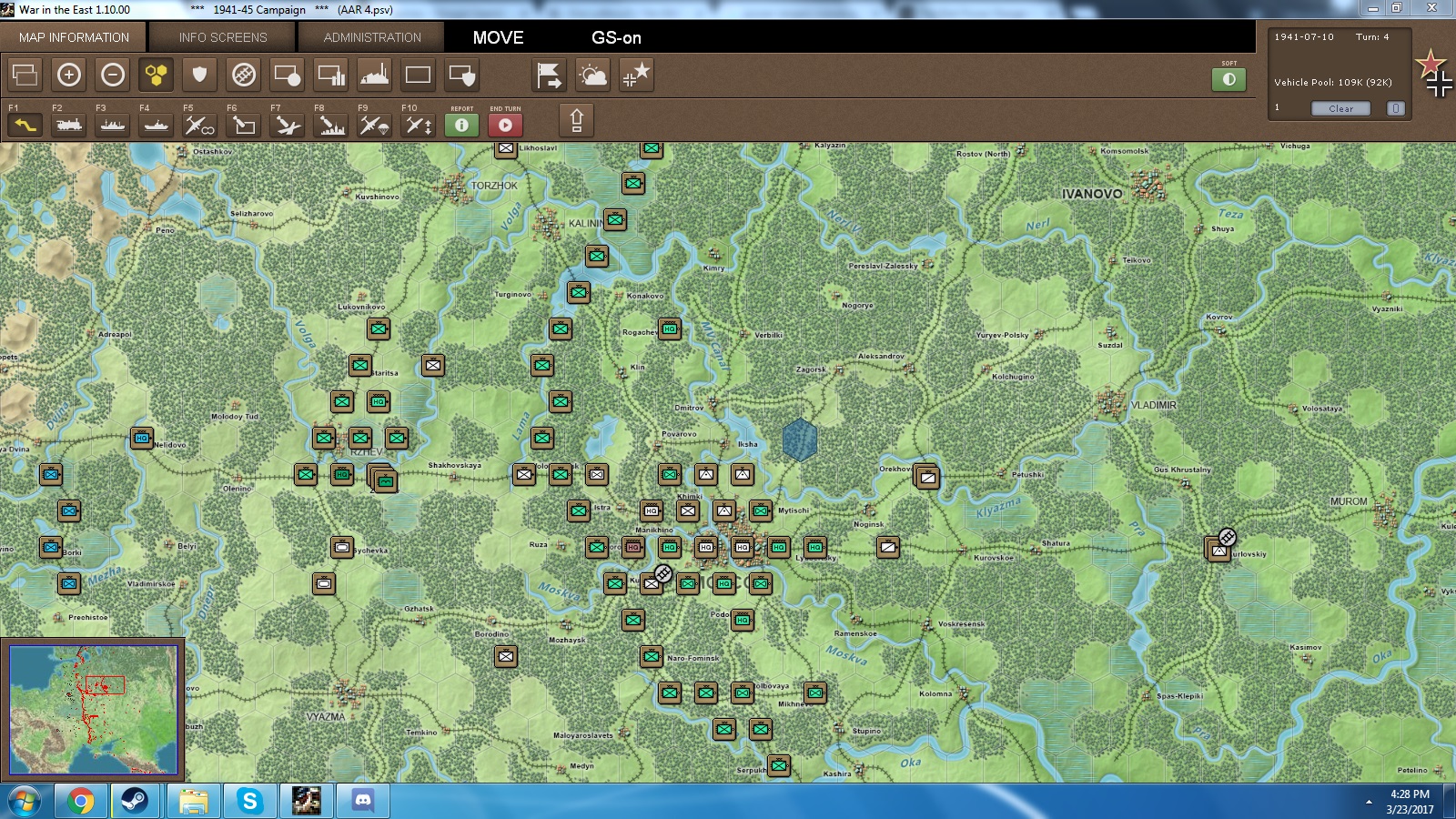Screen dimensions: 1456x819
Task: Select F3 naval transport ship icon
Action: coord(113,125)
